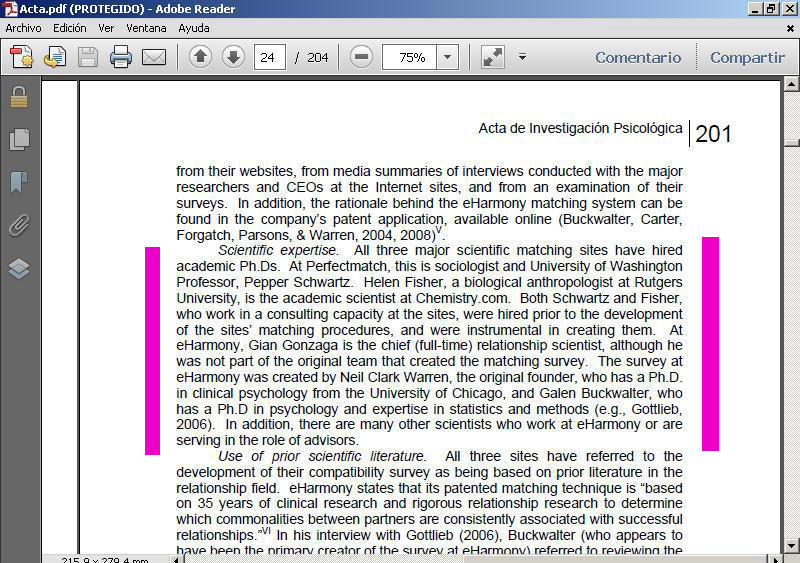Open the page thumbnails panel icon
Screen dimensions: 800x563
point(19,139)
